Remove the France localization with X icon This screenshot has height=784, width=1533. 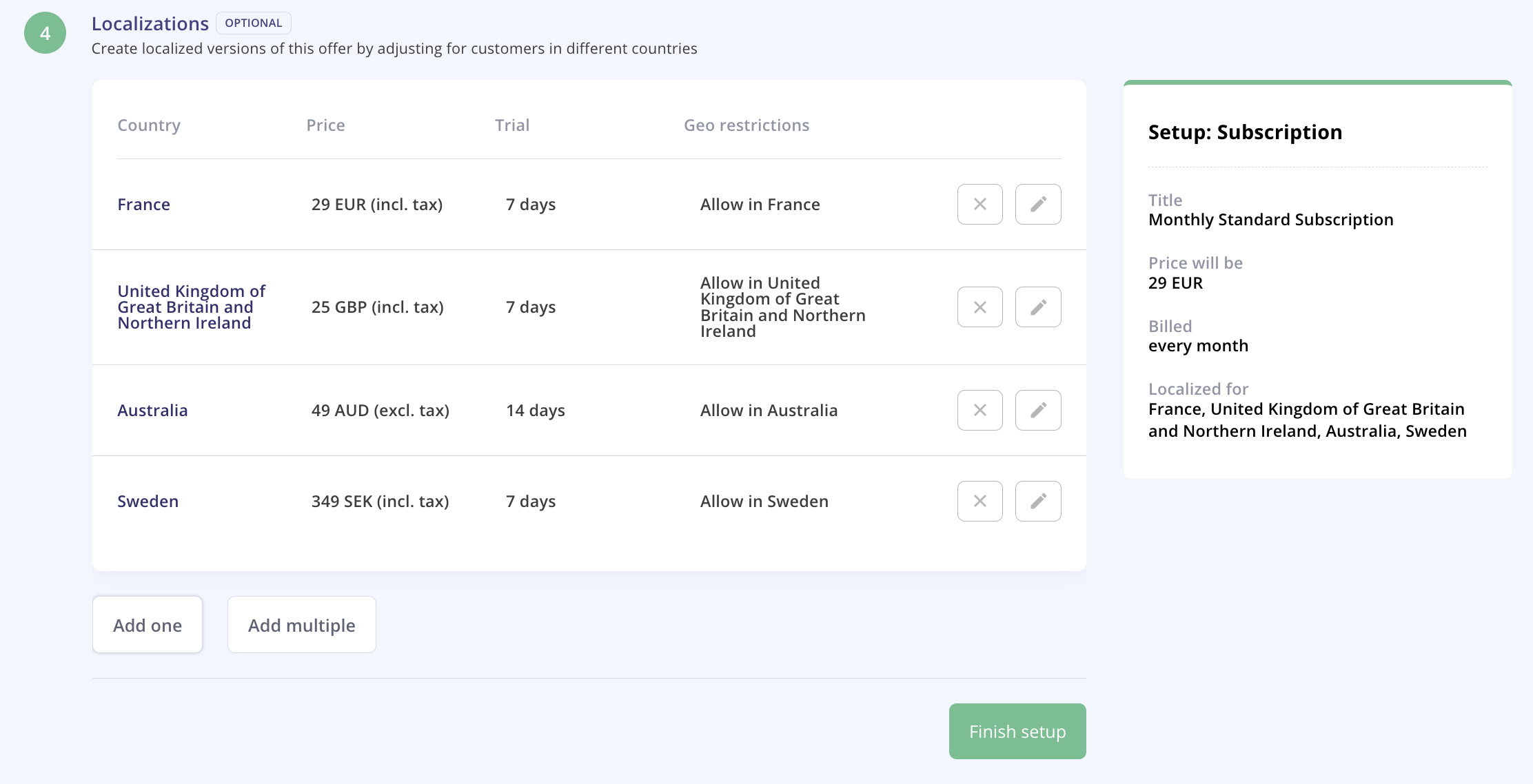tap(979, 204)
